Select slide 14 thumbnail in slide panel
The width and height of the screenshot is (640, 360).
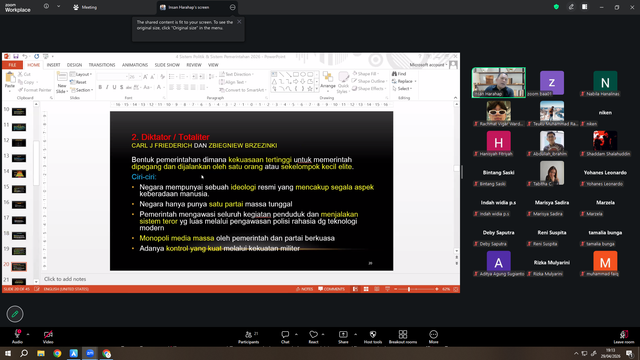[x=19, y=174]
